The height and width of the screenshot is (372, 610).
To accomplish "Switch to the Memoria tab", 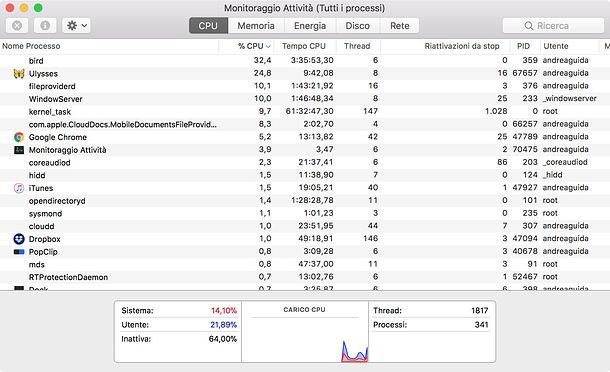I will [x=256, y=26].
